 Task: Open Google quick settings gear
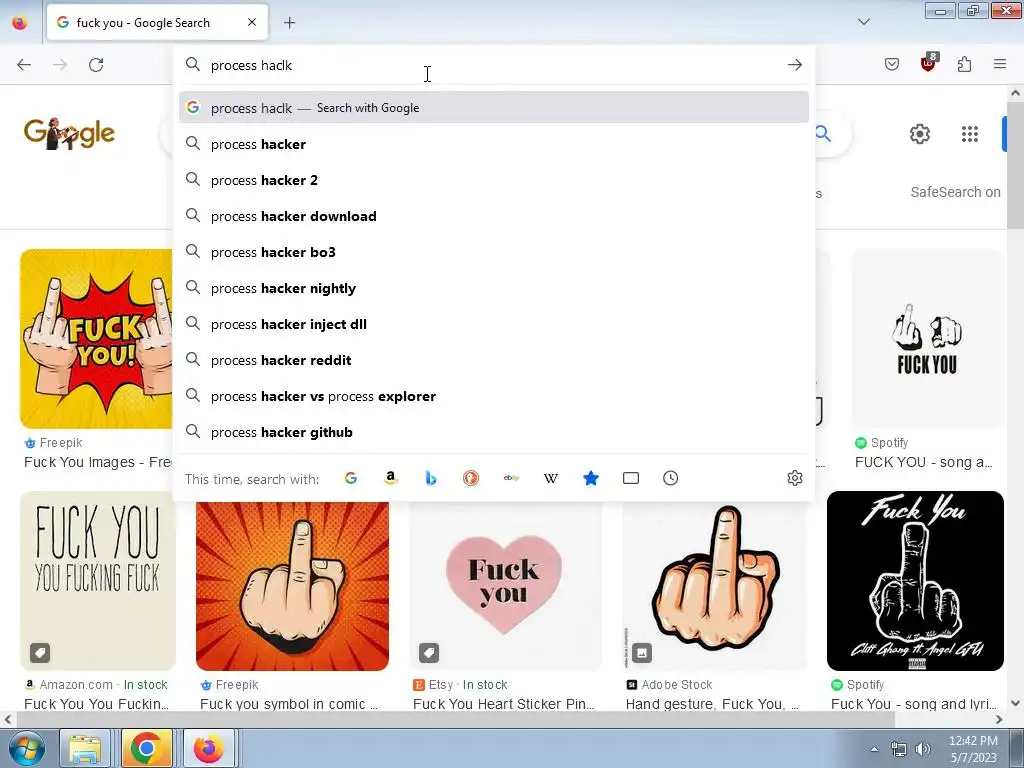pyautogui.click(x=920, y=134)
